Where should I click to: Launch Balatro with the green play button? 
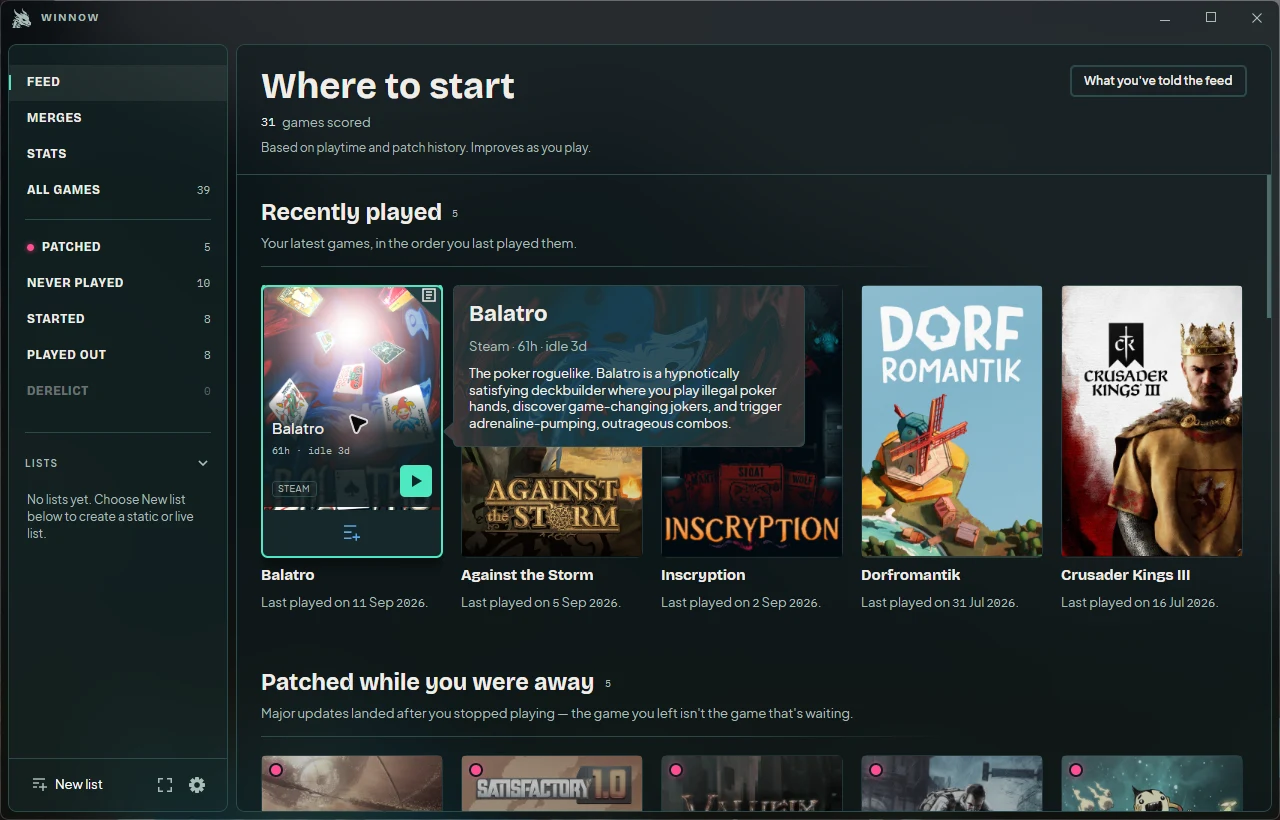(x=416, y=481)
